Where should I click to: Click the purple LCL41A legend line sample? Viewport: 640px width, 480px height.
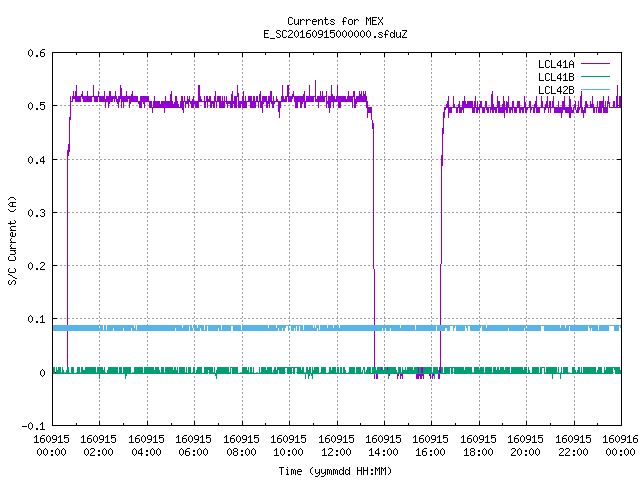pos(595,64)
